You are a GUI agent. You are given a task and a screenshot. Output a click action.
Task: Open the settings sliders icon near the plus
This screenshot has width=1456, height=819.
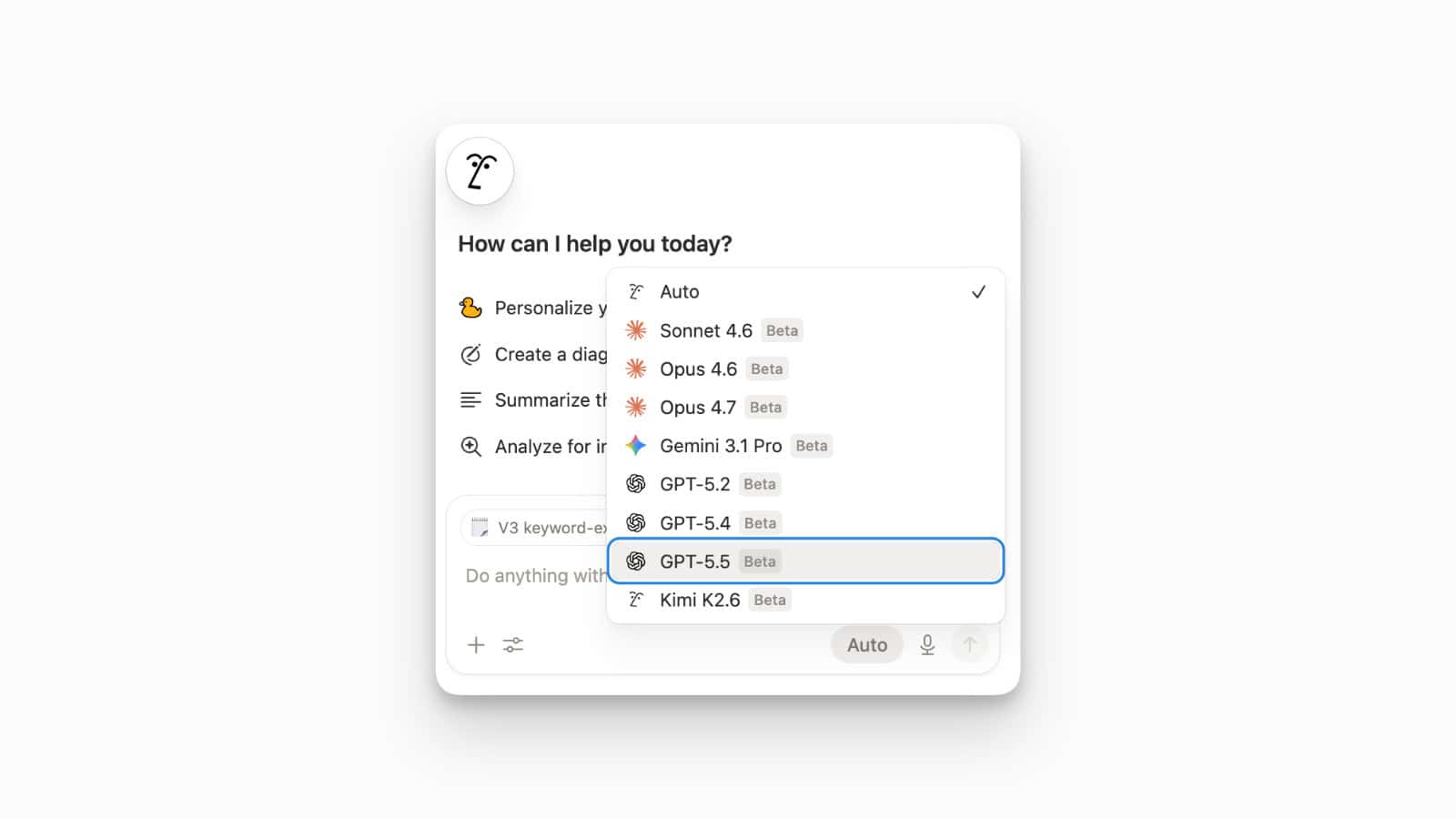tap(512, 645)
